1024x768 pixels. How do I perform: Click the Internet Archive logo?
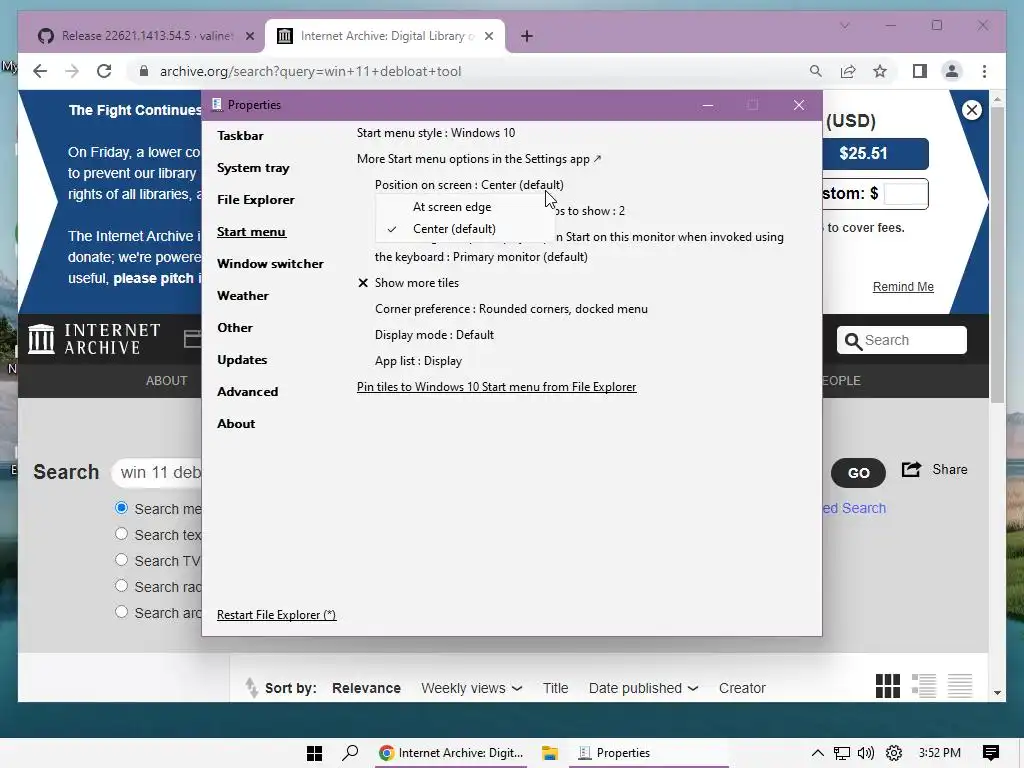tap(95, 340)
